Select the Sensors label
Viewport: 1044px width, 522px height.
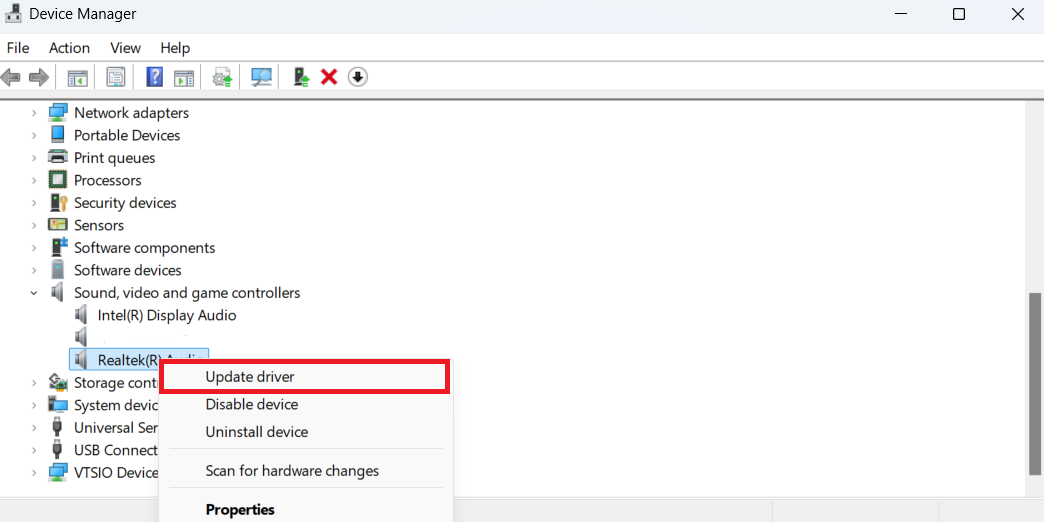click(x=99, y=225)
